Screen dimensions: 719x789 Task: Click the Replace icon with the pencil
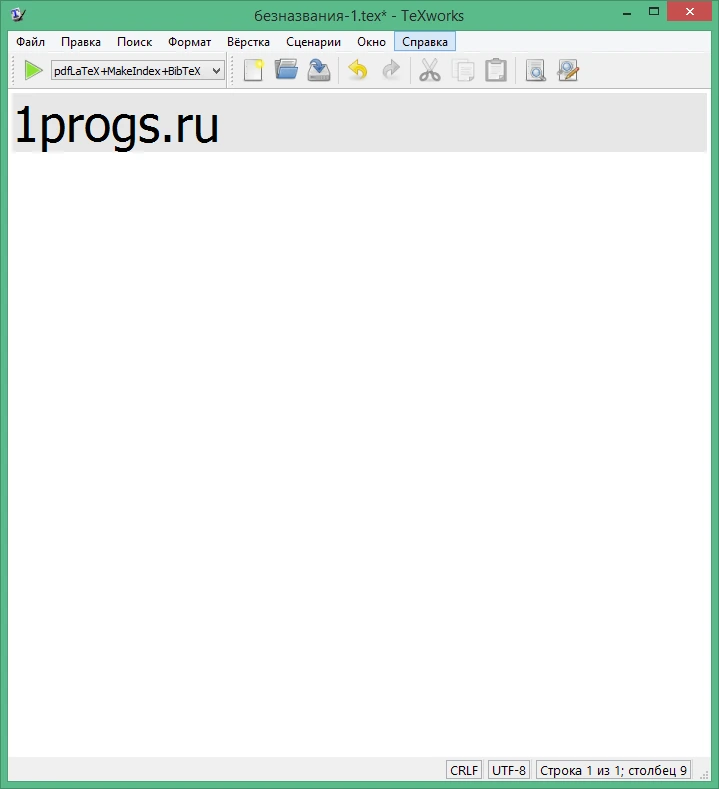tap(568, 70)
